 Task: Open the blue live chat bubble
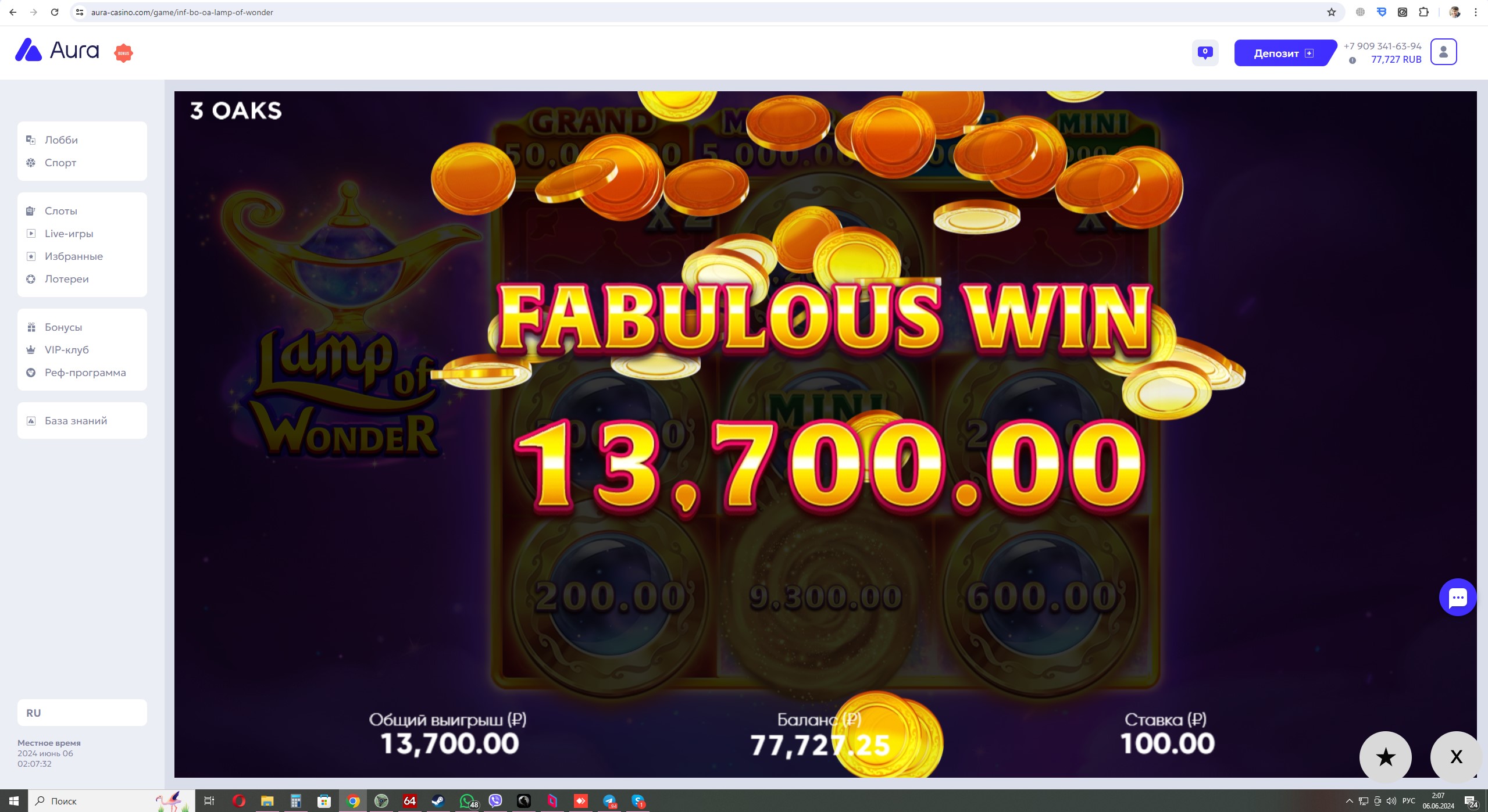click(x=1457, y=598)
